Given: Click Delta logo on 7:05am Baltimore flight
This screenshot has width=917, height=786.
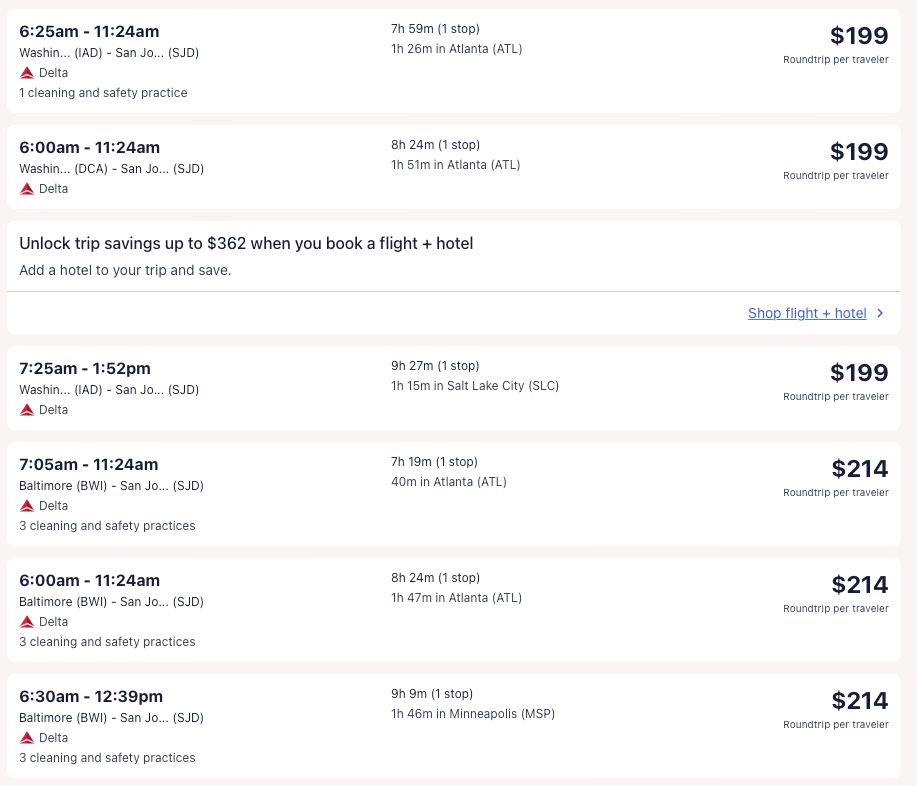Looking at the screenshot, I should click(27, 506).
